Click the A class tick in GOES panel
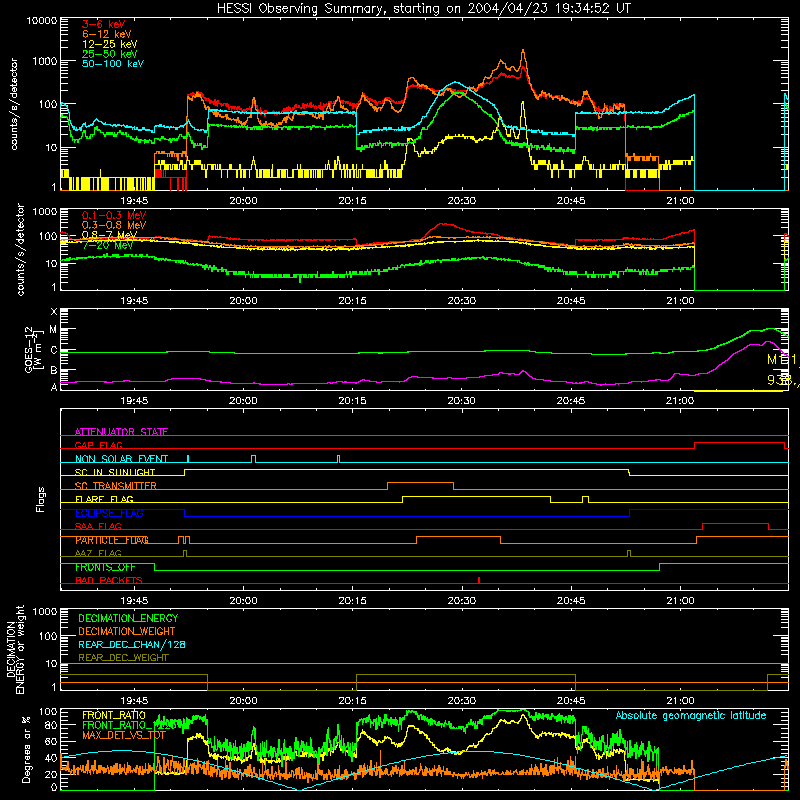The image size is (800, 800). [x=54, y=387]
